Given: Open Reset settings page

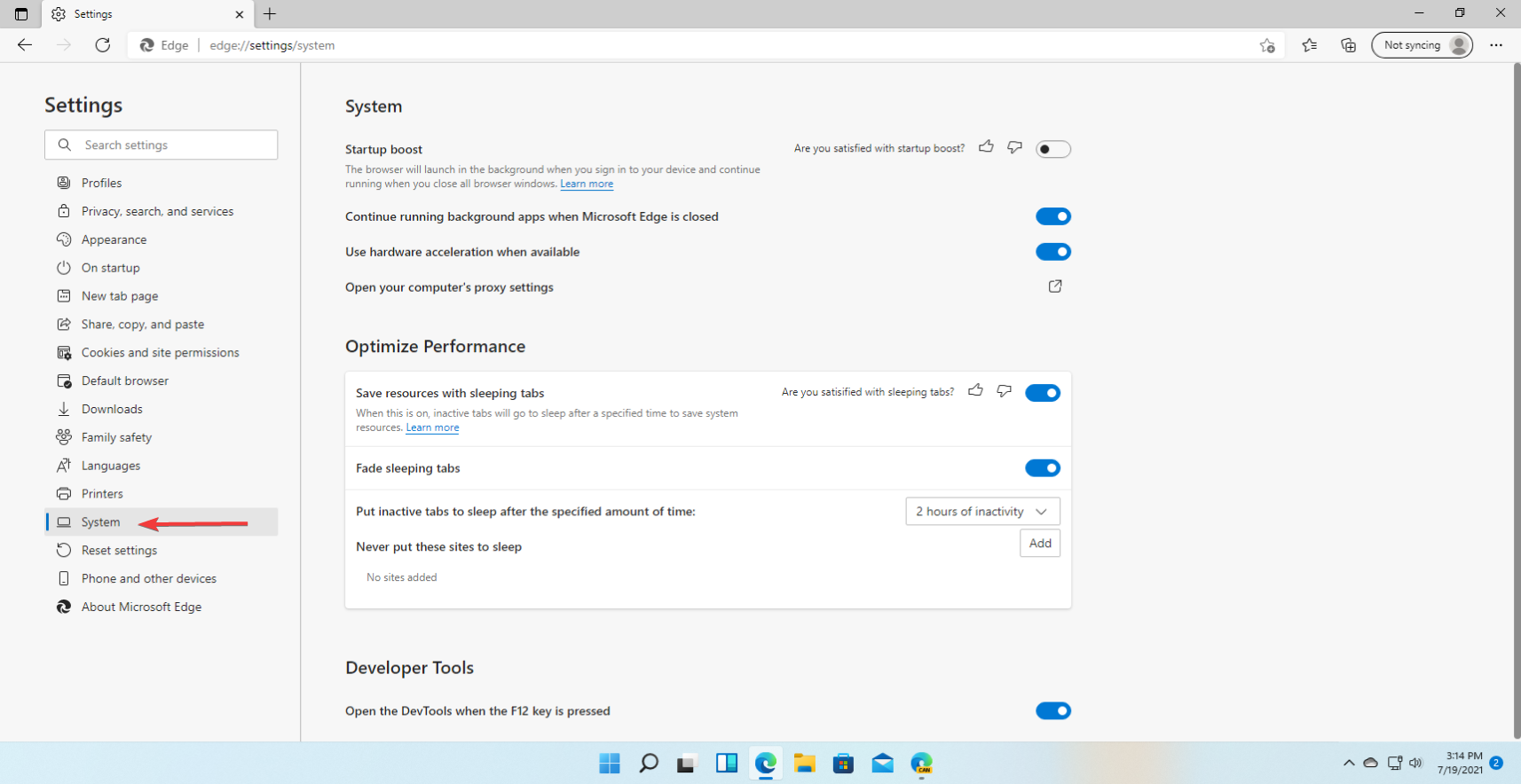Looking at the screenshot, I should (x=162, y=551).
